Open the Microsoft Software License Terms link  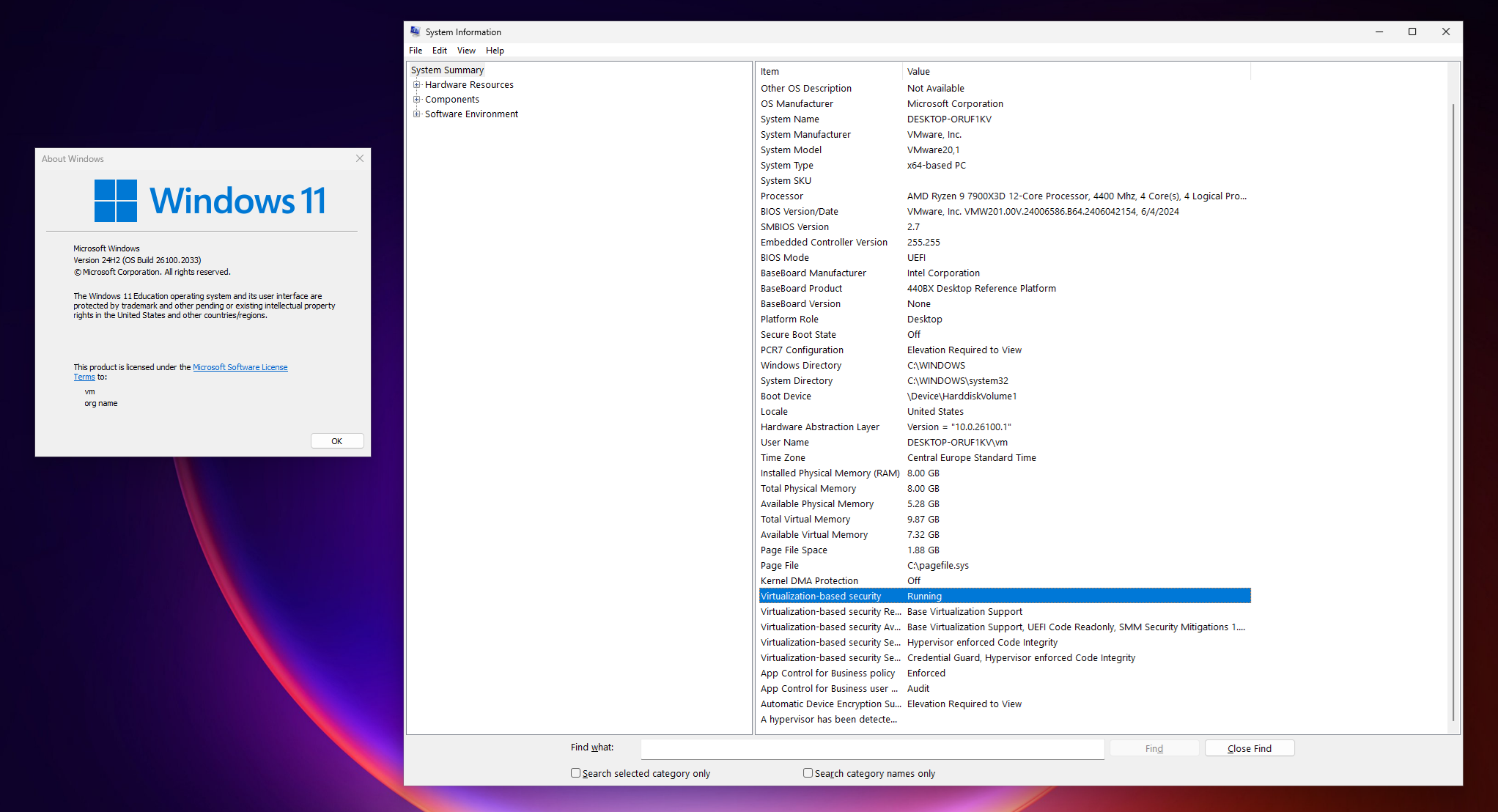(x=240, y=367)
